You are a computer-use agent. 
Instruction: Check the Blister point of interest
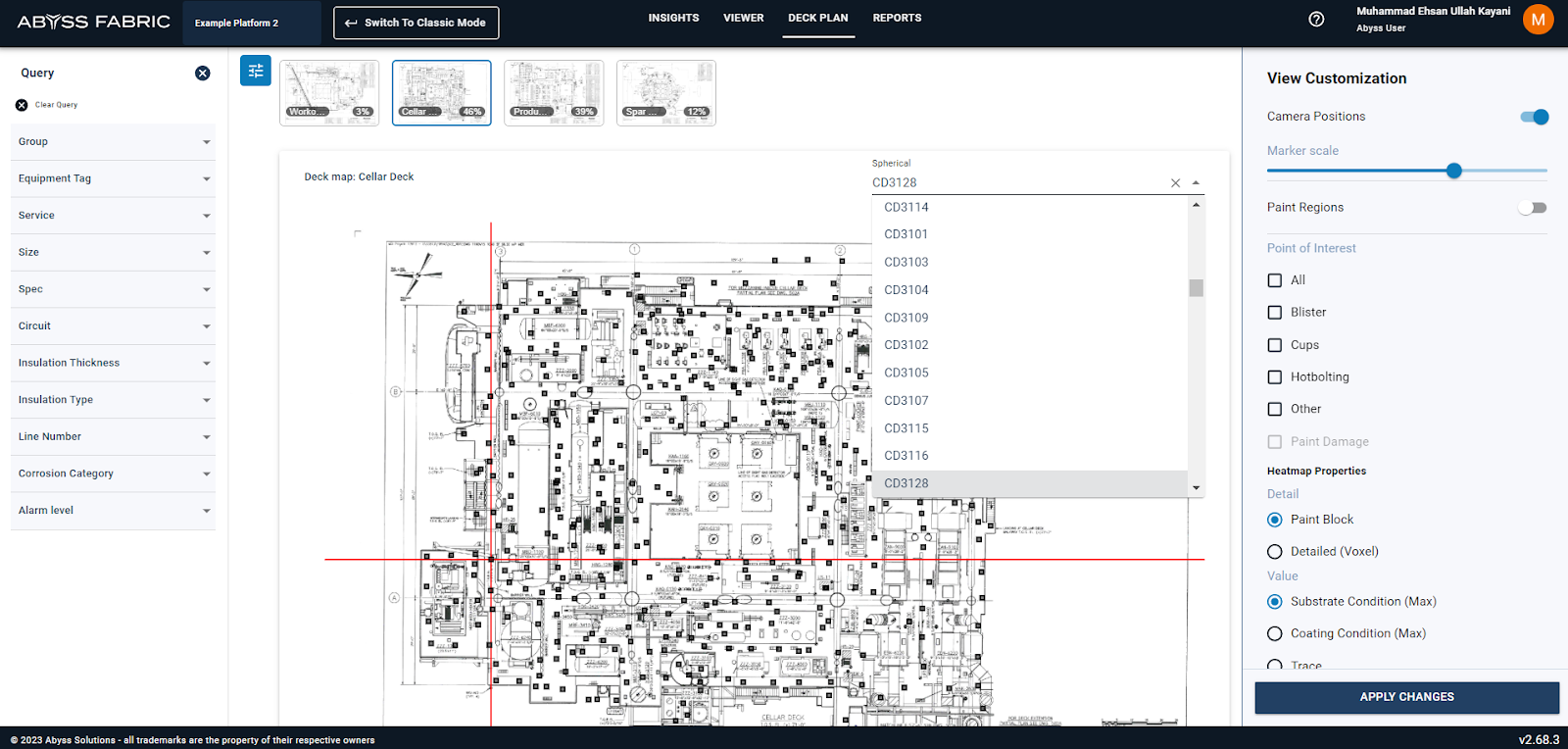click(x=1275, y=313)
